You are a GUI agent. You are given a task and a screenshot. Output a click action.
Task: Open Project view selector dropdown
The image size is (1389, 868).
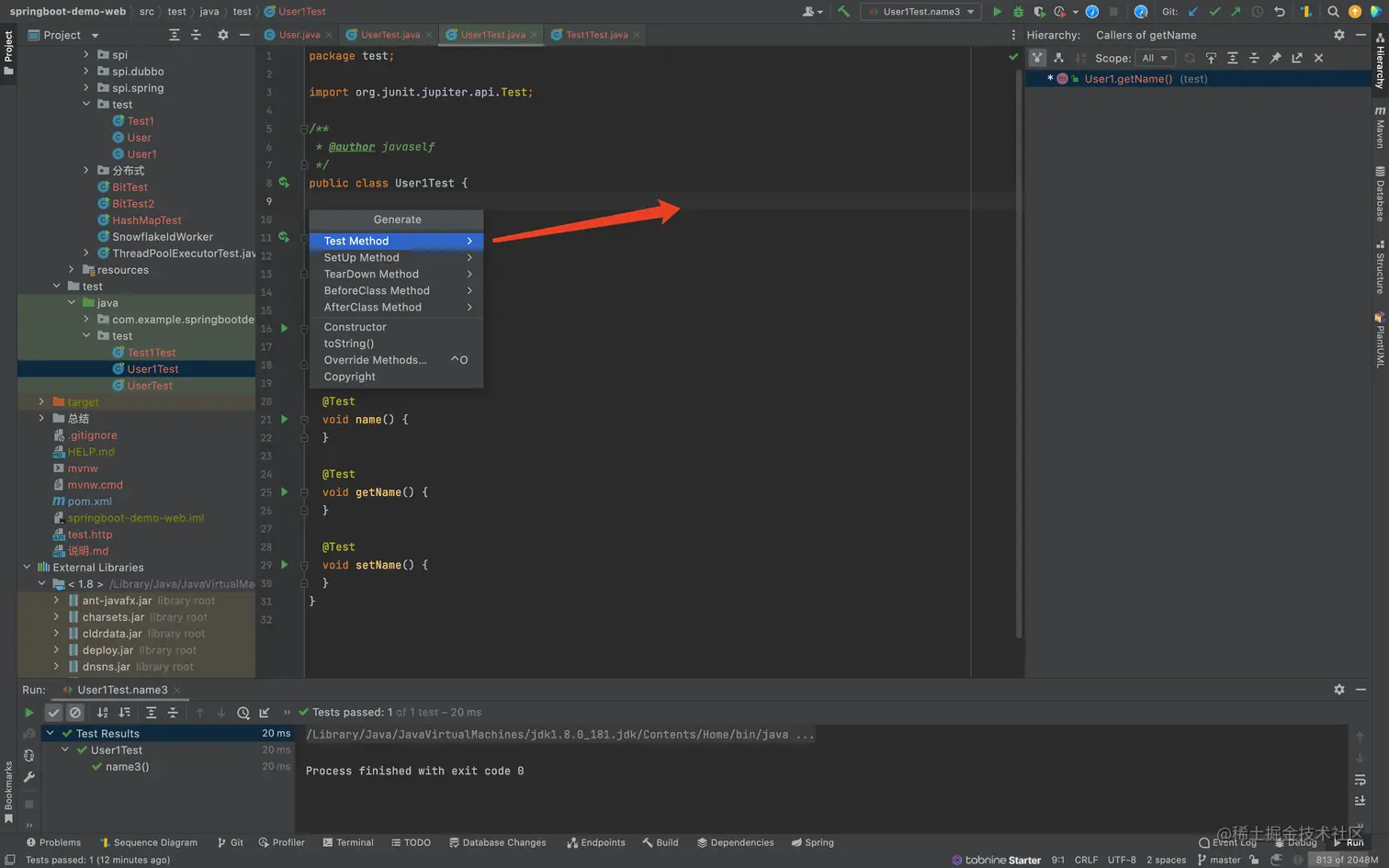click(63, 35)
